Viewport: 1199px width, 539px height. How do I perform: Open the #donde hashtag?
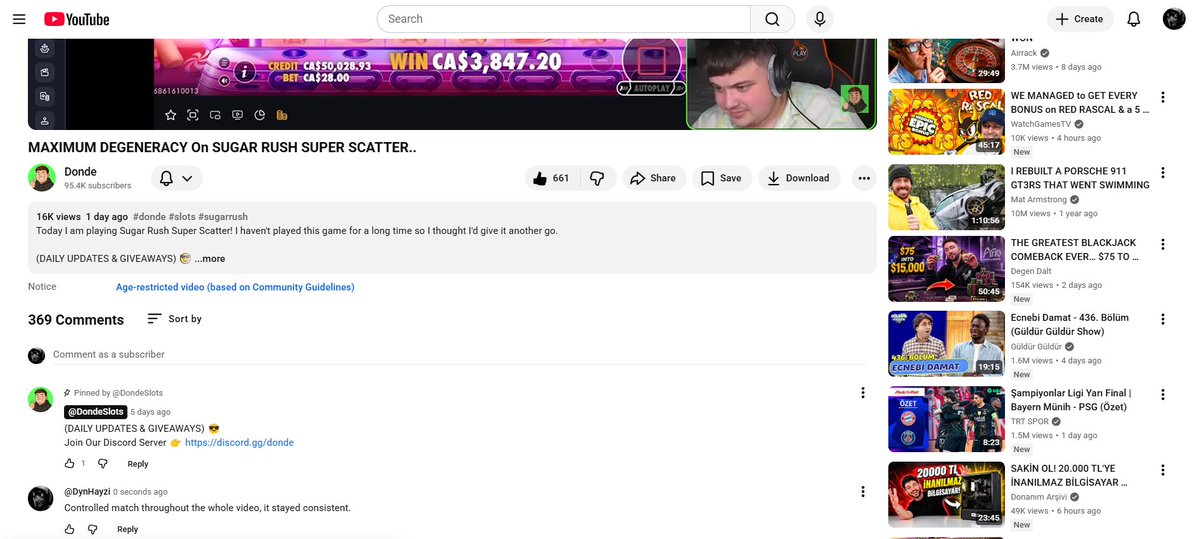pos(148,216)
